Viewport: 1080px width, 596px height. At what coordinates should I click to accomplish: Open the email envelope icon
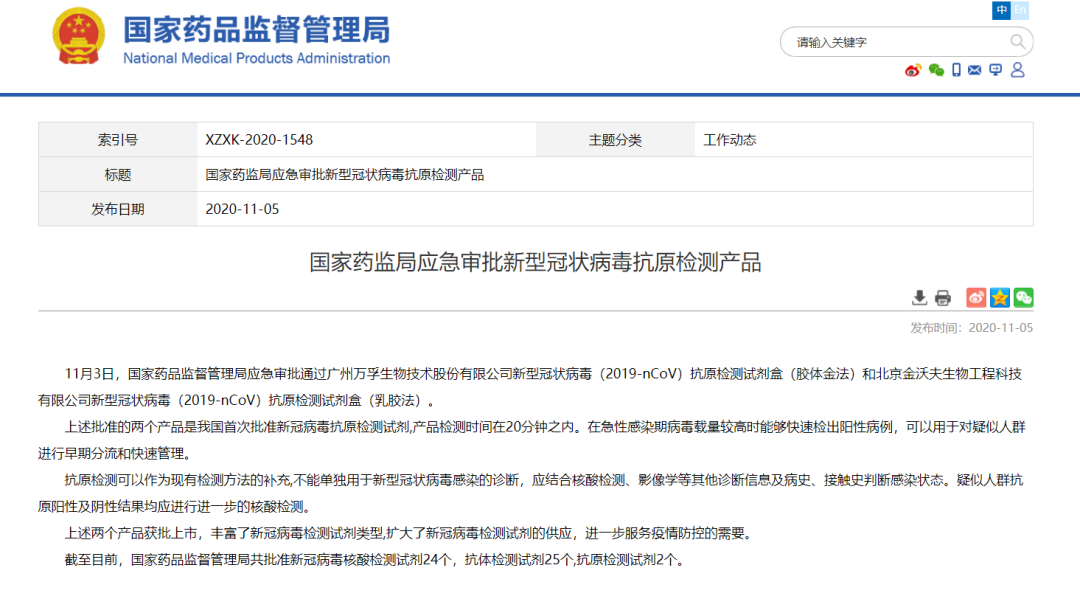pos(975,70)
